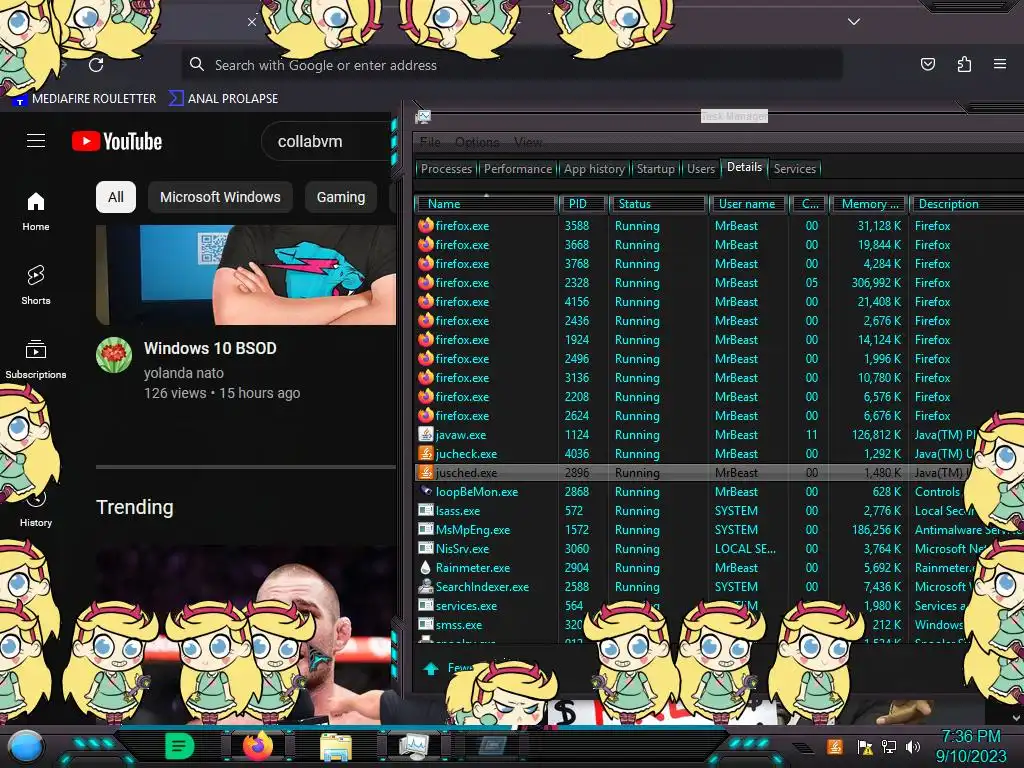The image size is (1024, 768).
Task: Reload the page in Firefox
Action: (x=96, y=65)
